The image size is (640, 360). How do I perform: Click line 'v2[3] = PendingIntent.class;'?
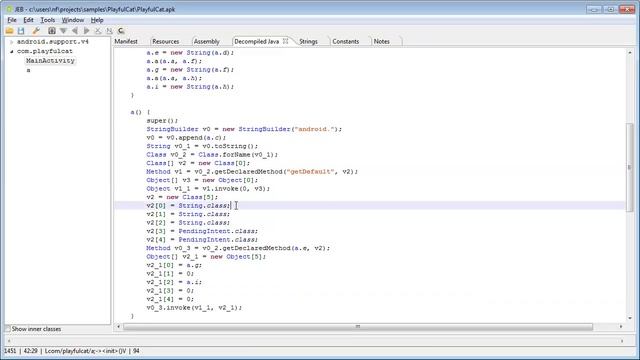click(x=202, y=231)
